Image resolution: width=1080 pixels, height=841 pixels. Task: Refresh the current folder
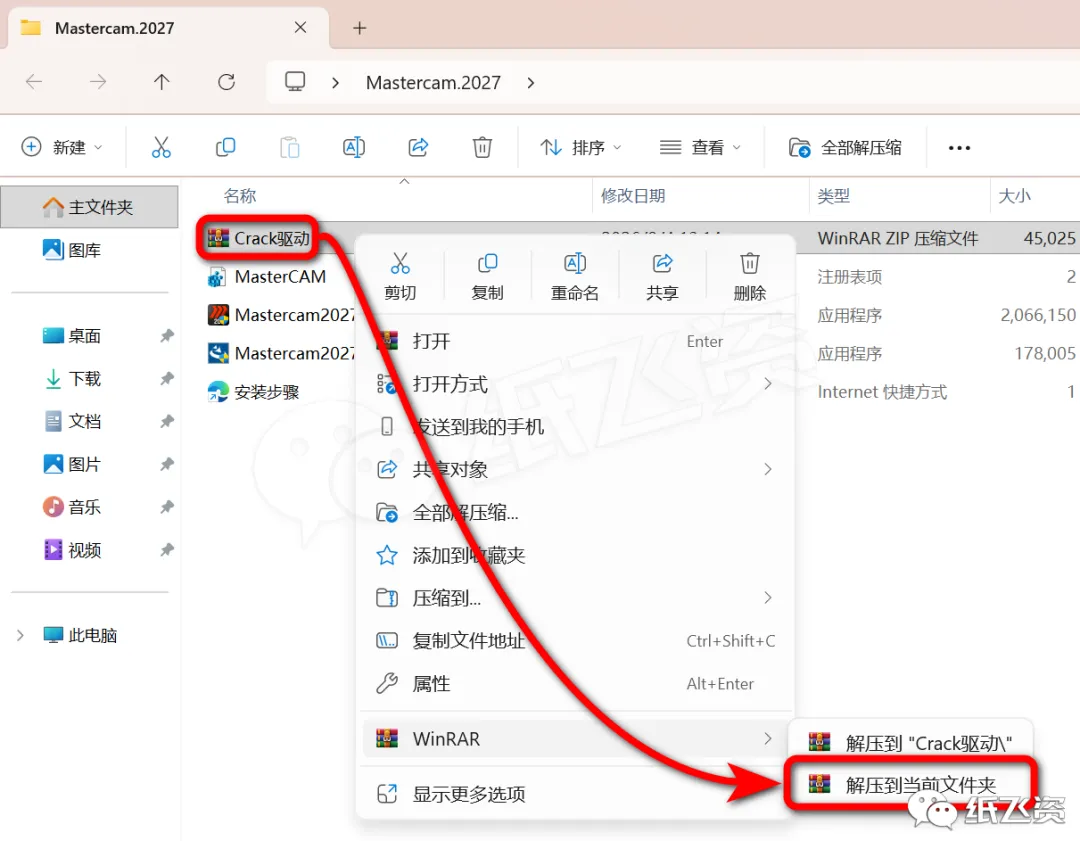point(226,82)
